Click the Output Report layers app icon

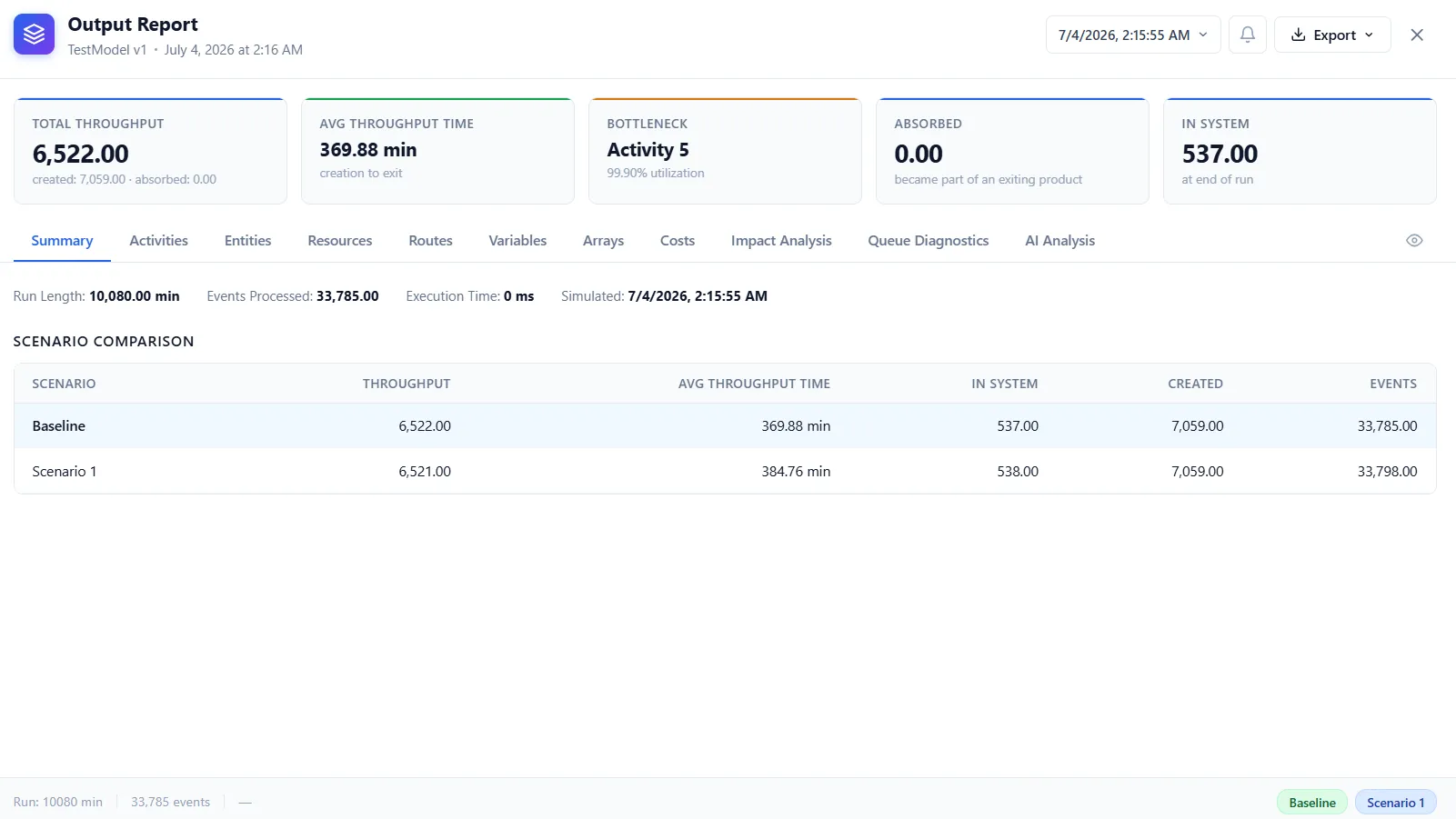tap(34, 35)
